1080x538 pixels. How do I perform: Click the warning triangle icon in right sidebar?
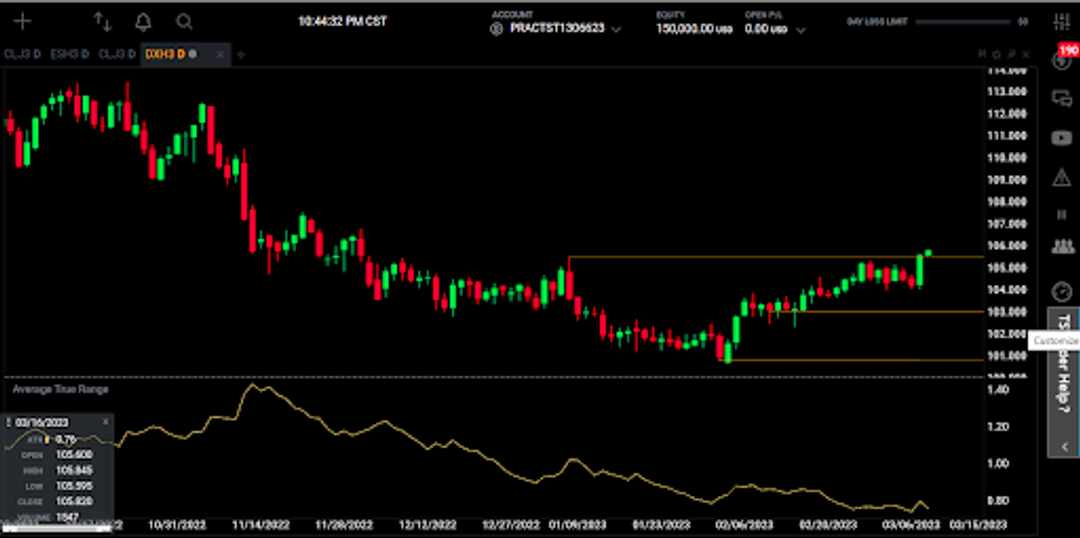1061,177
